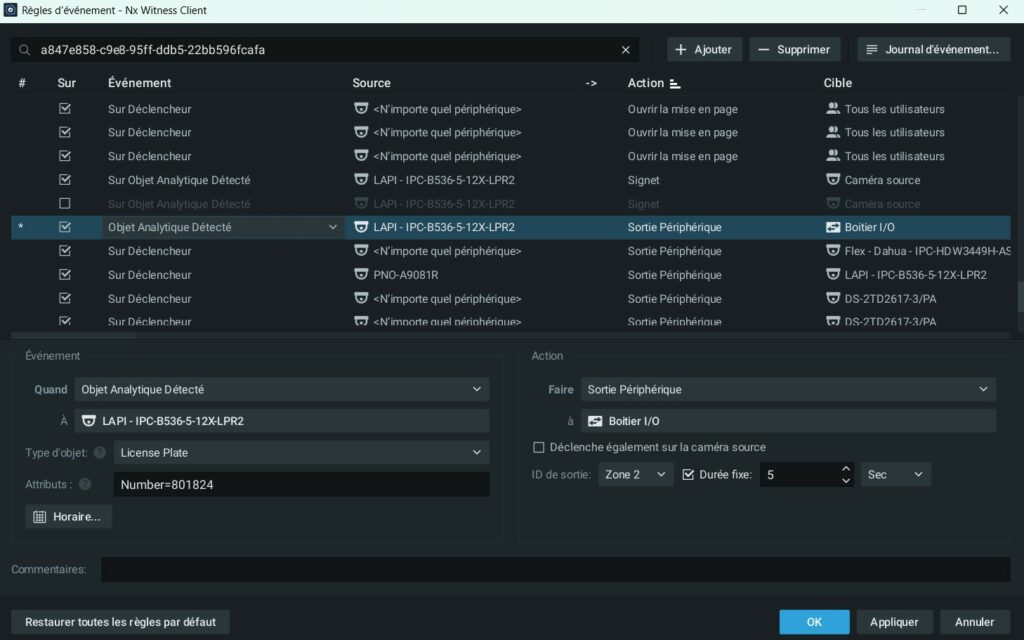Click the help icon next to Attributs
The height and width of the screenshot is (640, 1024).
(x=85, y=485)
